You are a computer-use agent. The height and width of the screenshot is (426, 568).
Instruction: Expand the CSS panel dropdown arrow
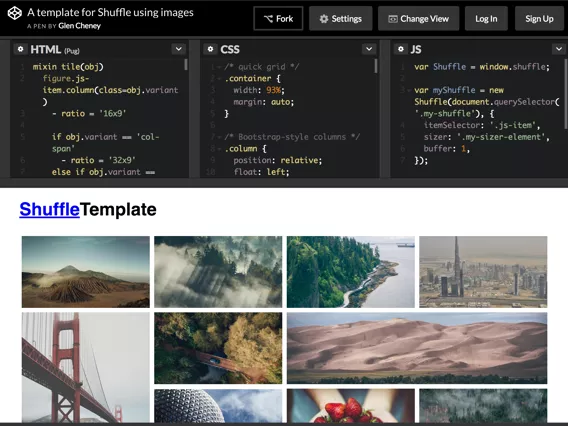tap(369, 49)
